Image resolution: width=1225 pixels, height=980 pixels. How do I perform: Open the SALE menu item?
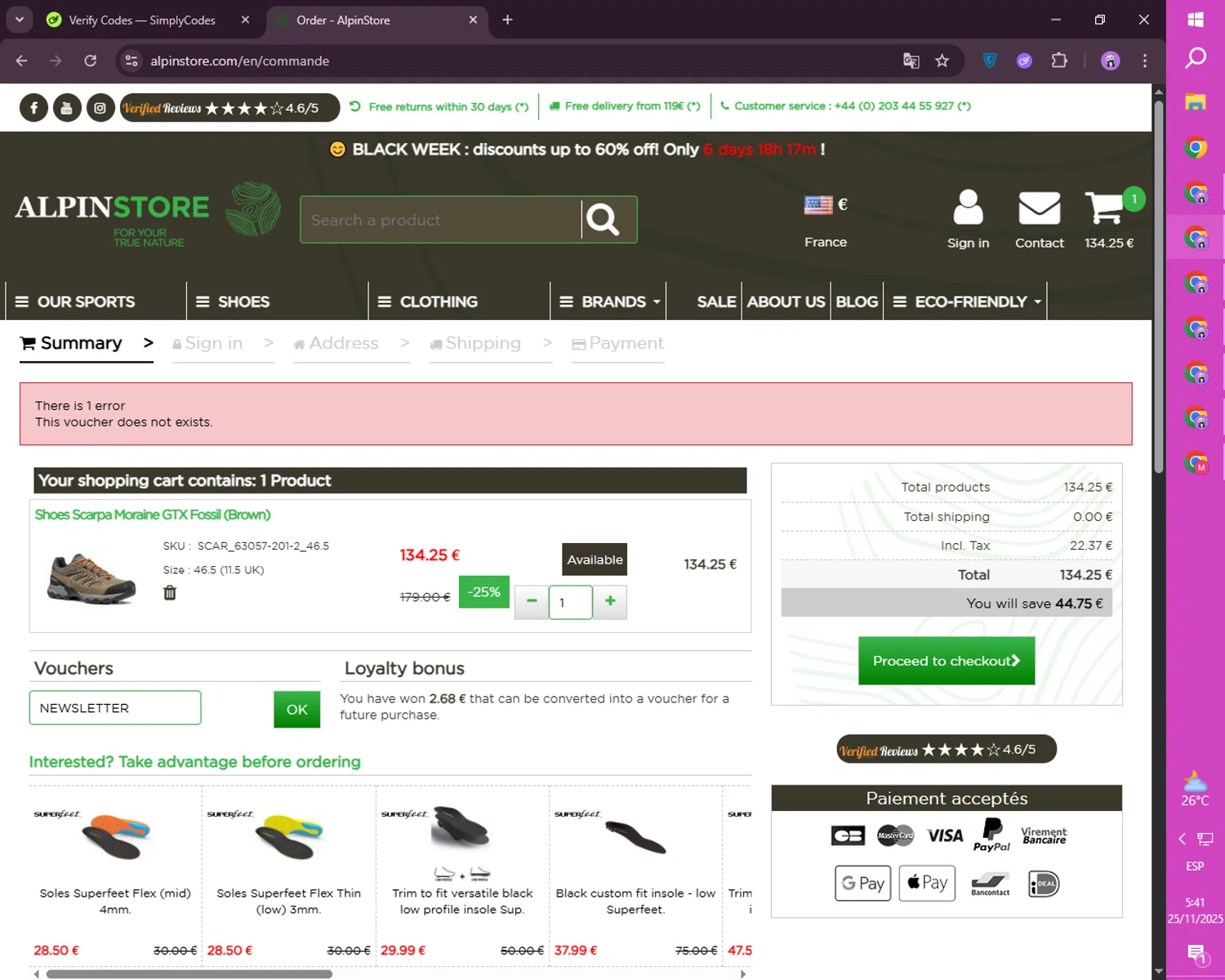coord(716,301)
